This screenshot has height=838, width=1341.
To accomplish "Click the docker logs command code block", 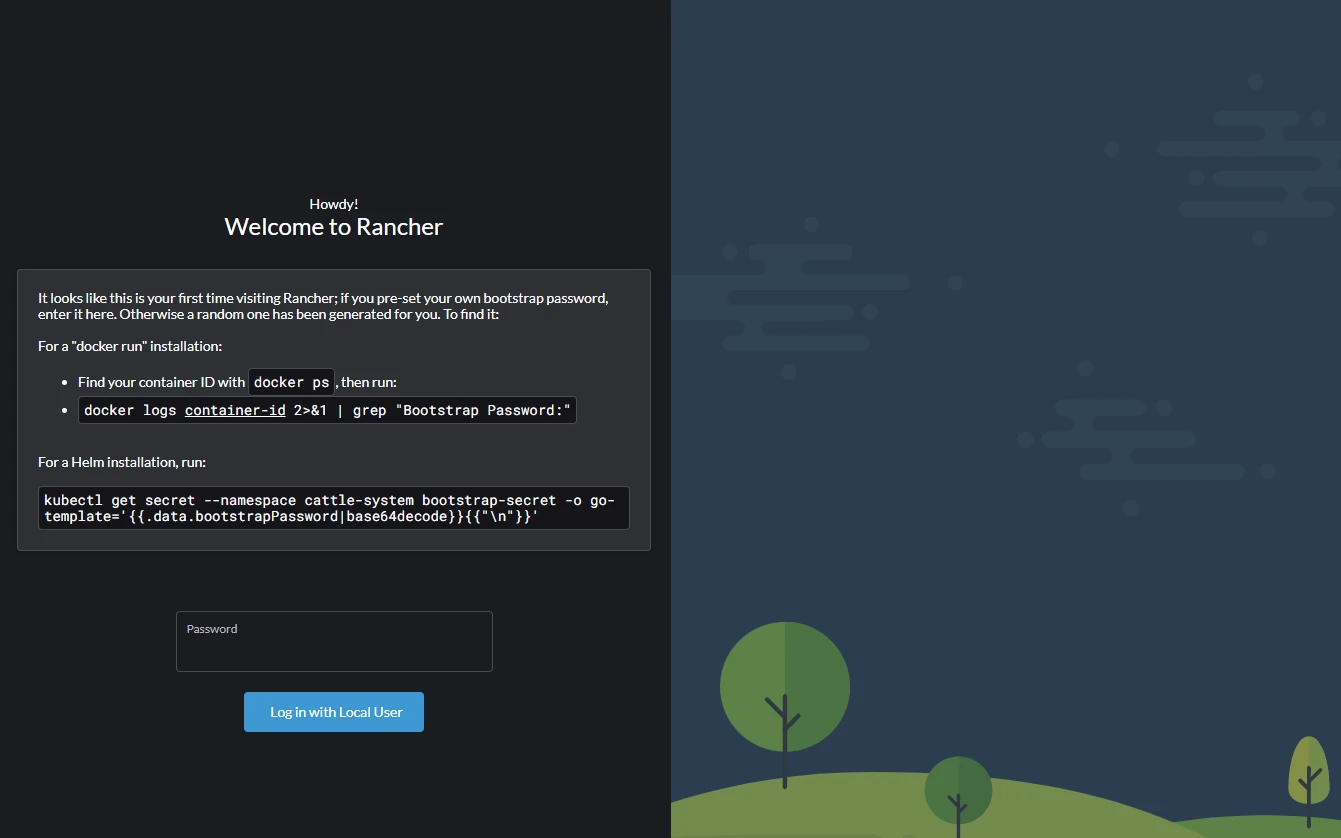I will 327,410.
